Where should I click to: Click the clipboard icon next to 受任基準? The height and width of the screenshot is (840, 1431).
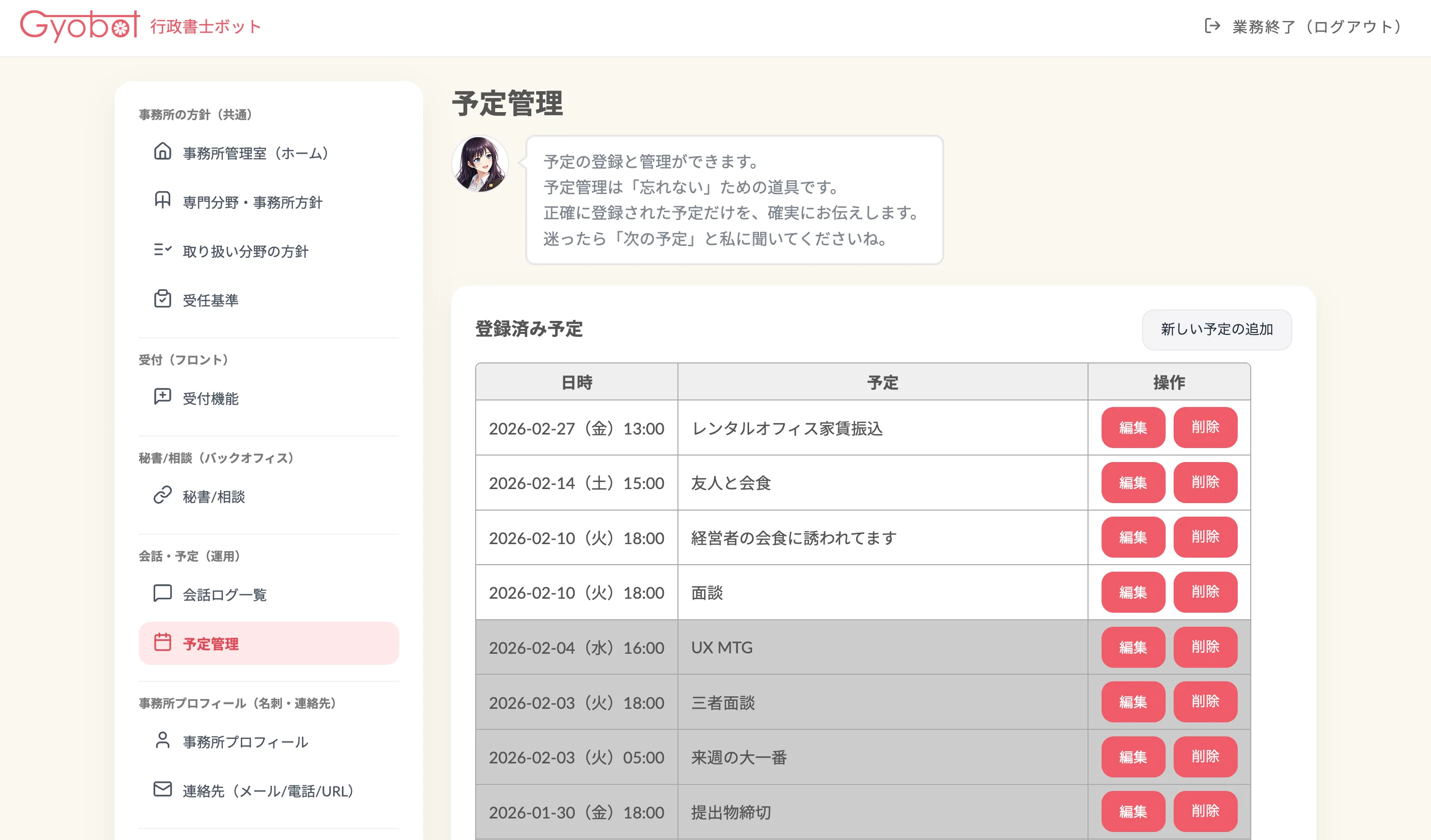click(x=162, y=298)
